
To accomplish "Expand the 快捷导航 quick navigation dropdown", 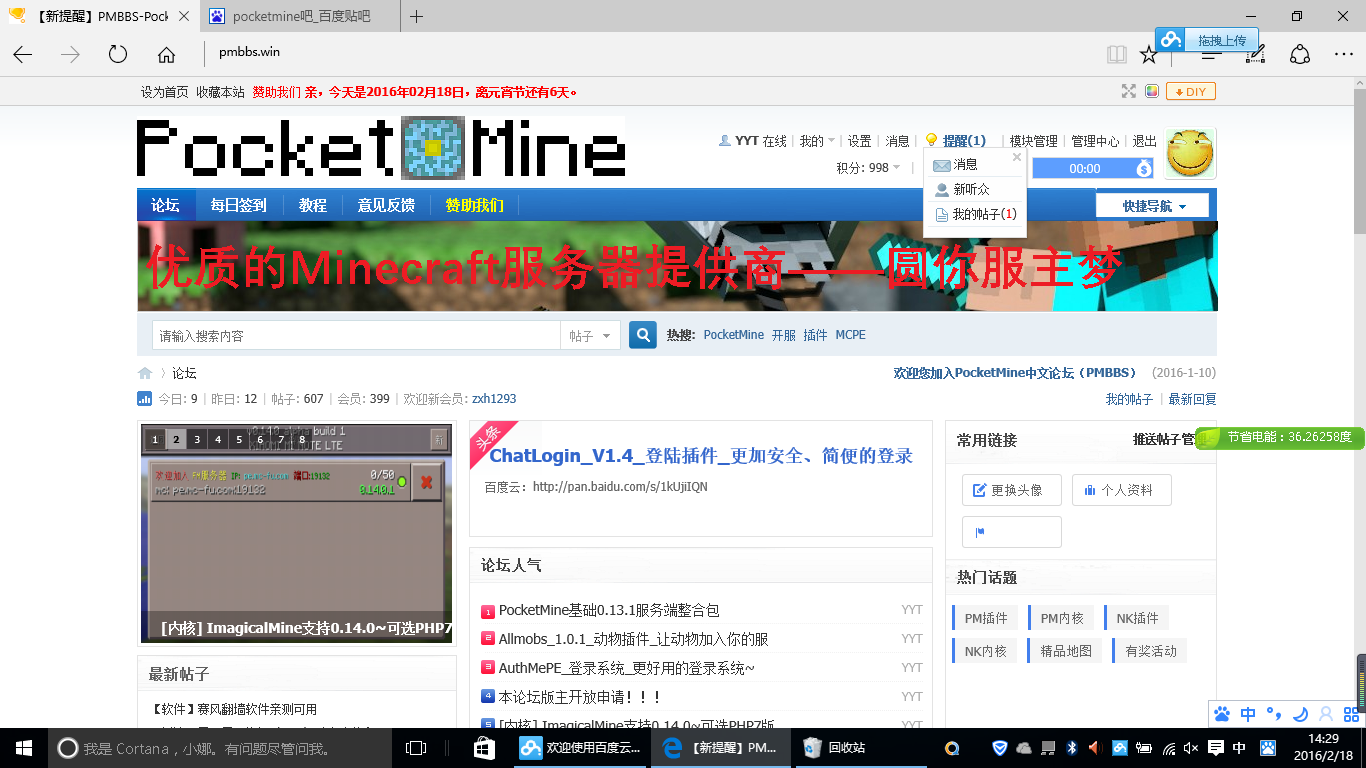I will pyautogui.click(x=1152, y=206).
